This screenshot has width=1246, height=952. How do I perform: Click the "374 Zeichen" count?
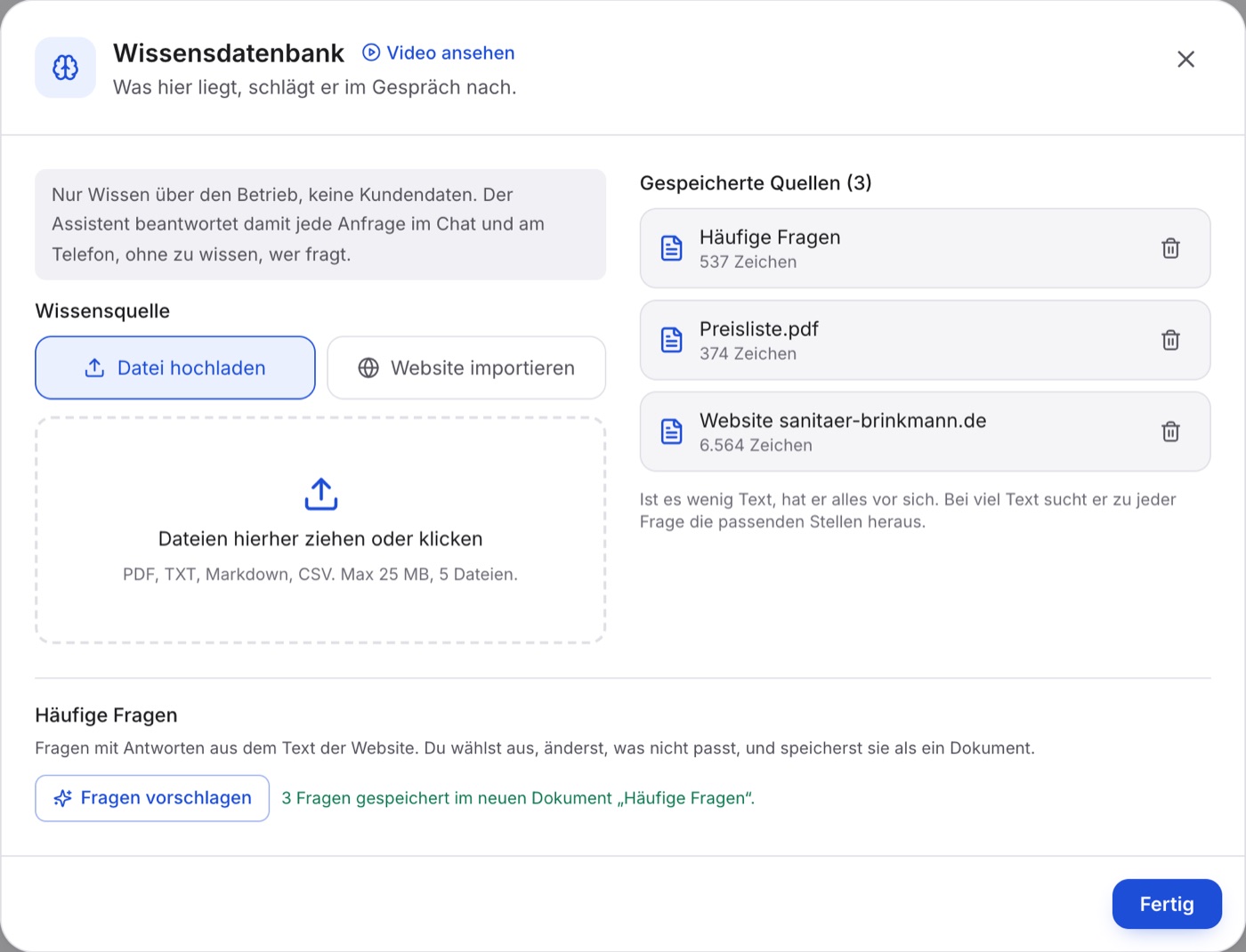point(748,354)
